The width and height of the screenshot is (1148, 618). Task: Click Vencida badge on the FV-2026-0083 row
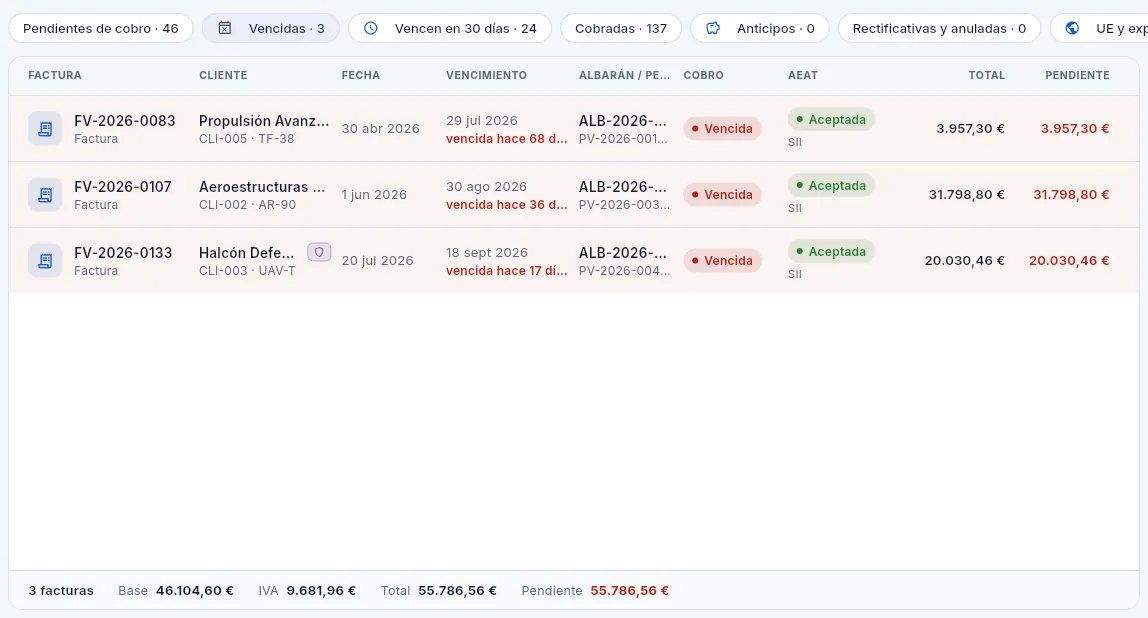[x=722, y=129]
